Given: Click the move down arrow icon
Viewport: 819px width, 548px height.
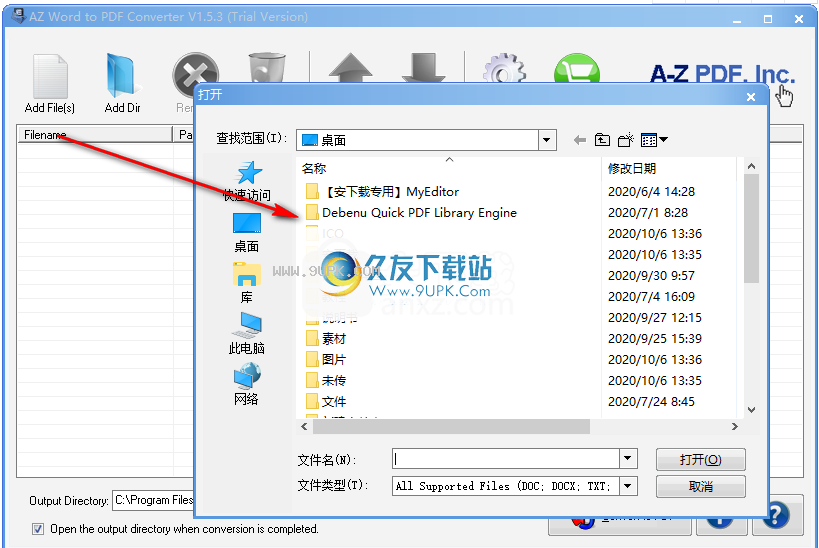Looking at the screenshot, I should (x=424, y=67).
